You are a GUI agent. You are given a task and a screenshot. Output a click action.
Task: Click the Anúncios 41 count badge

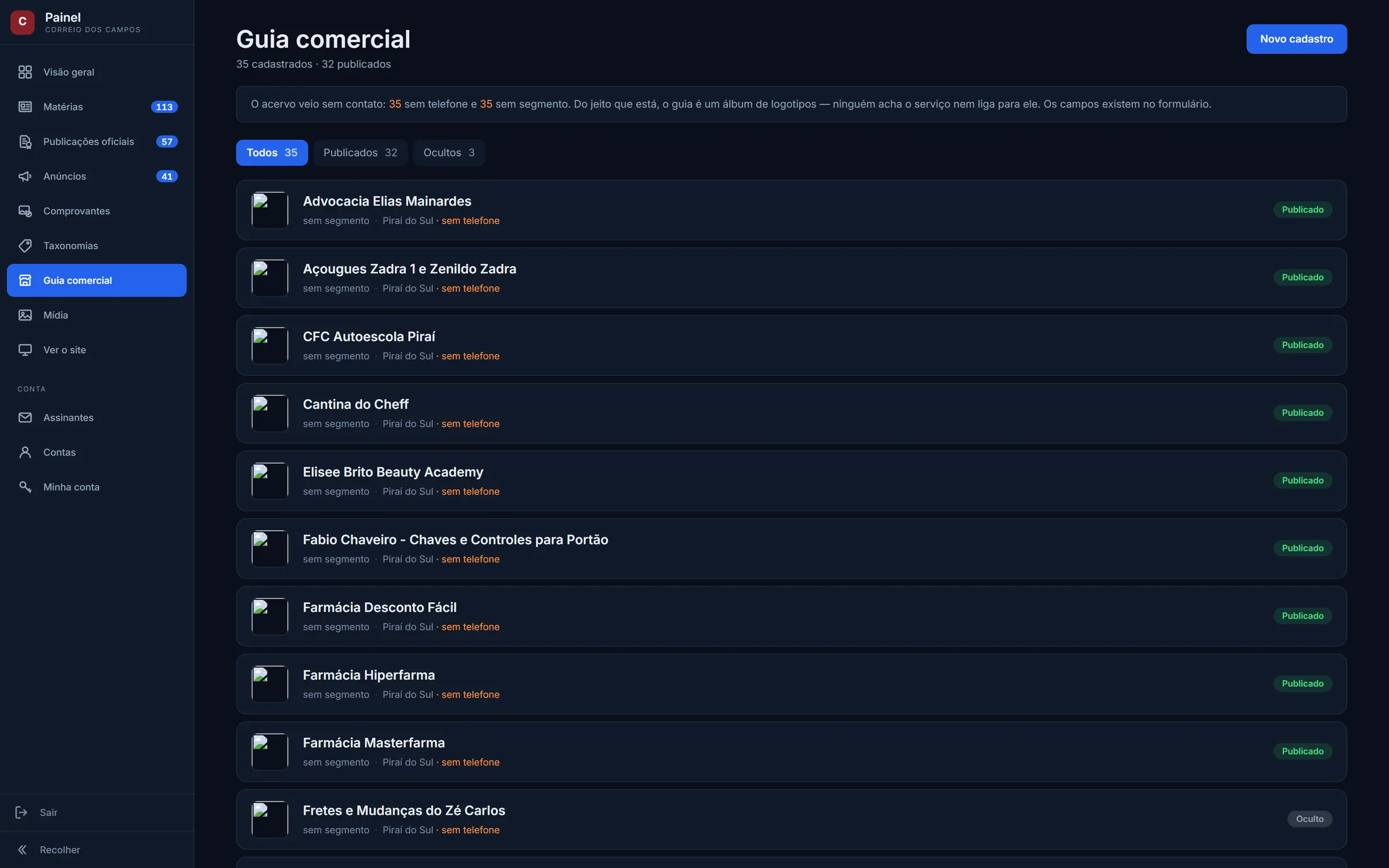pyautogui.click(x=167, y=176)
